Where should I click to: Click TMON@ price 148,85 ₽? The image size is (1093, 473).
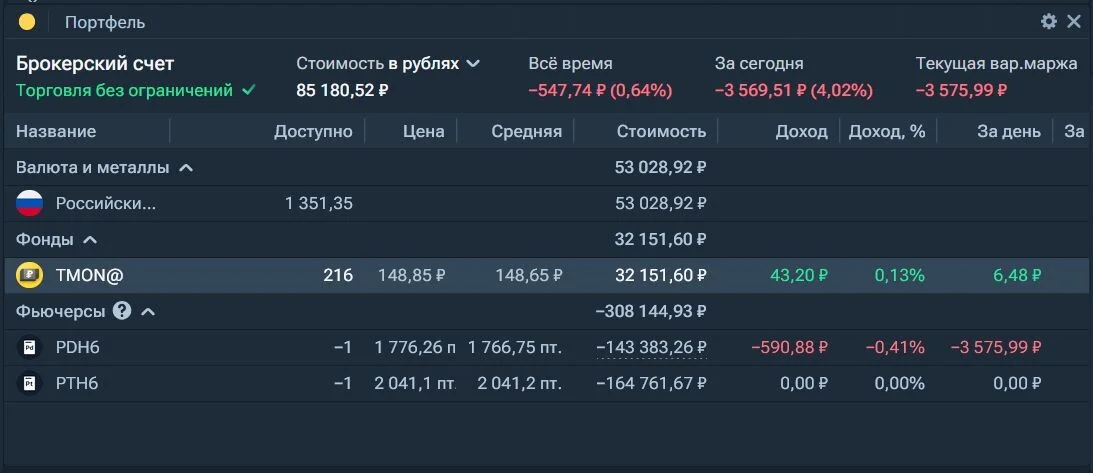click(x=411, y=276)
